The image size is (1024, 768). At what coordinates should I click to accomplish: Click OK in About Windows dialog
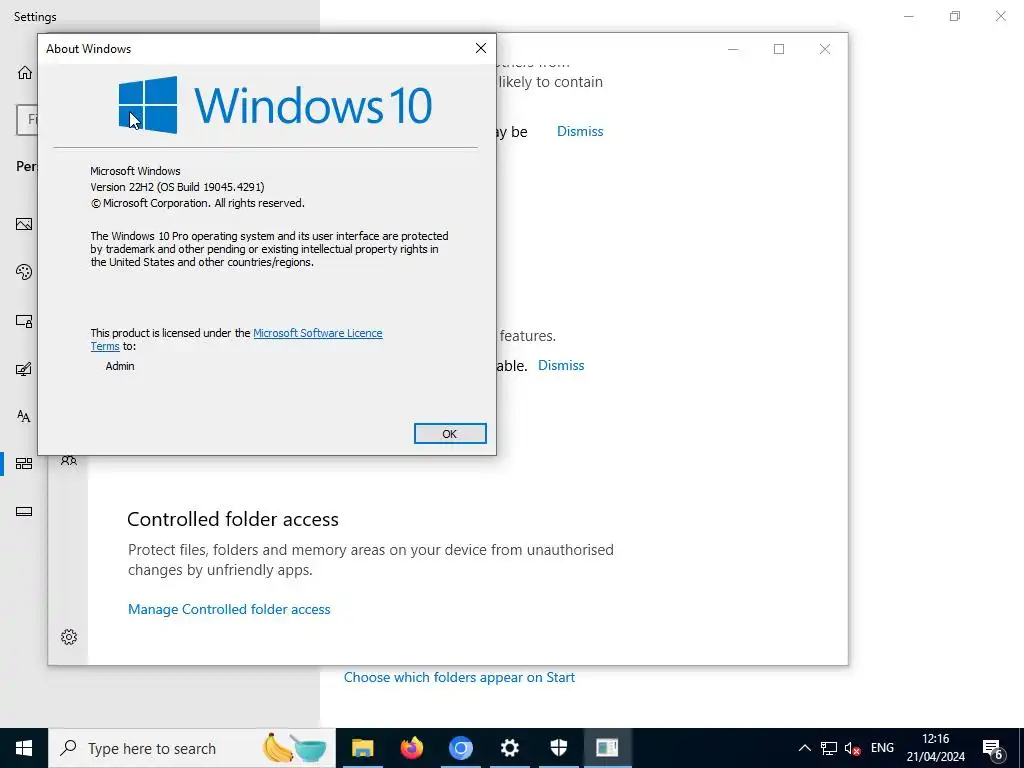click(x=450, y=434)
